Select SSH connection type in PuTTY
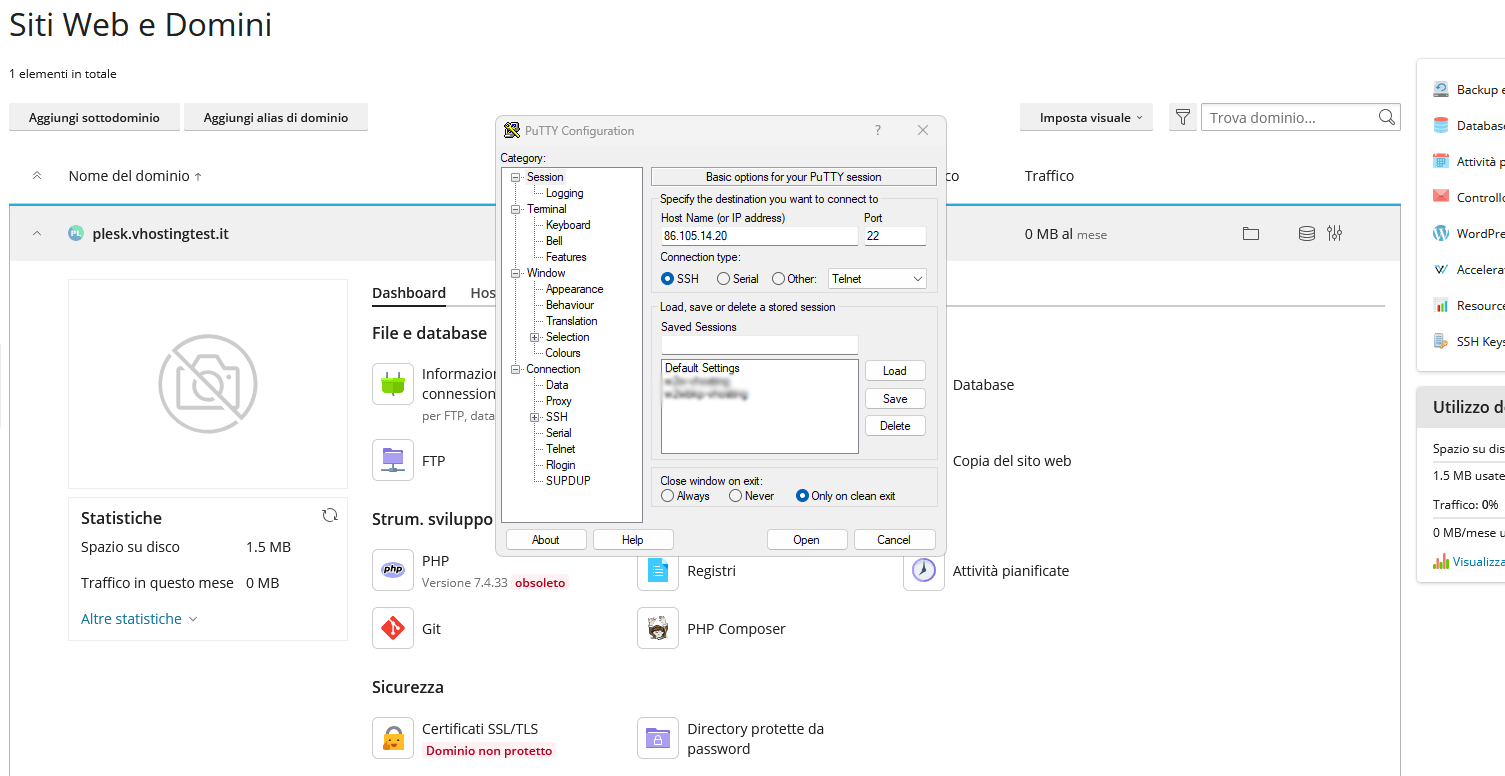The image size is (1505, 776). pos(668,279)
